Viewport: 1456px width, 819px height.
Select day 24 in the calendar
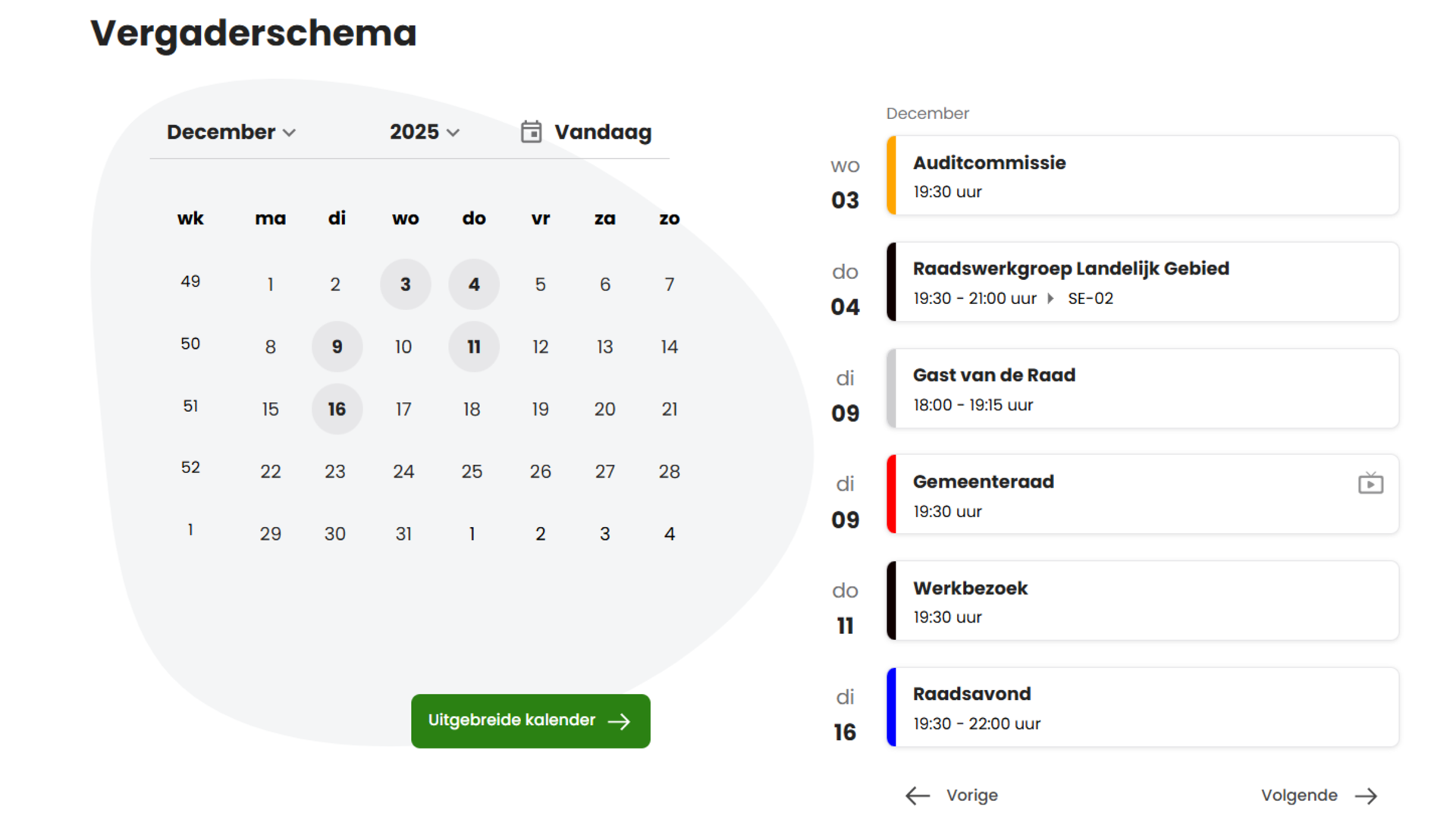403,472
